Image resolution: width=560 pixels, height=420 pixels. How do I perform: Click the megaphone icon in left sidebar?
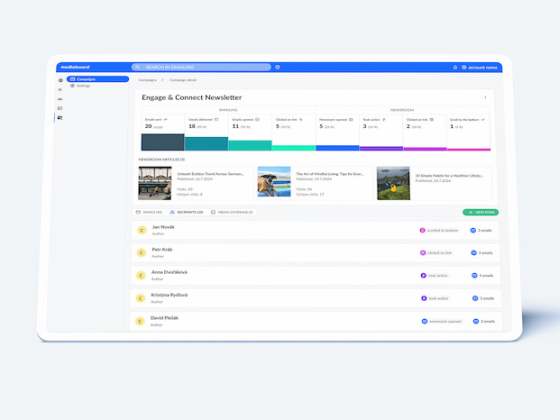tap(60, 90)
